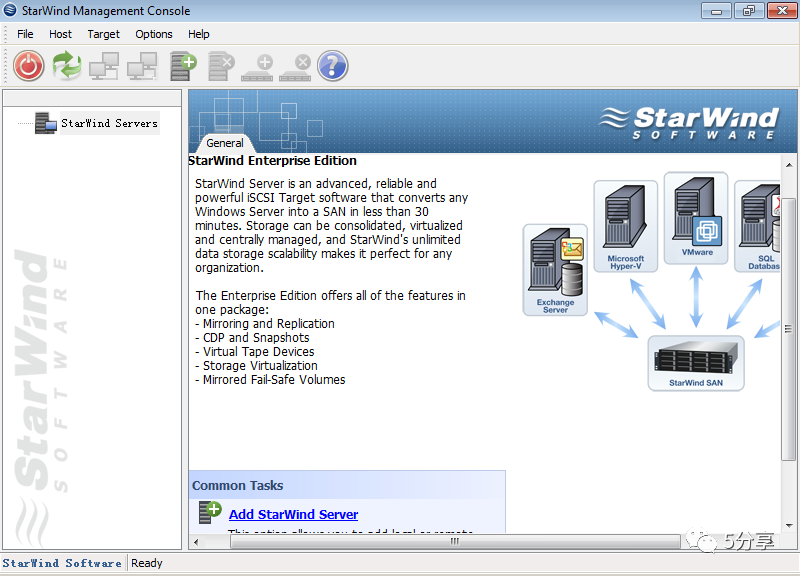800x576 pixels.
Task: Open the Target menu
Action: (104, 34)
